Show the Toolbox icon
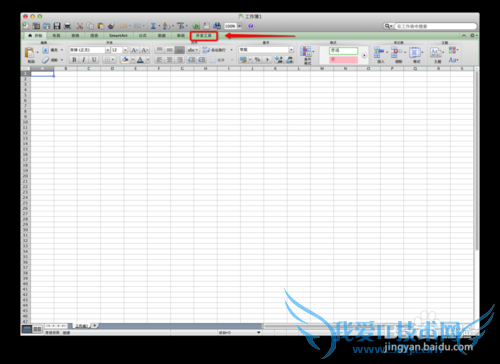This screenshot has height=364, width=500. pyautogui.click(x=206, y=26)
